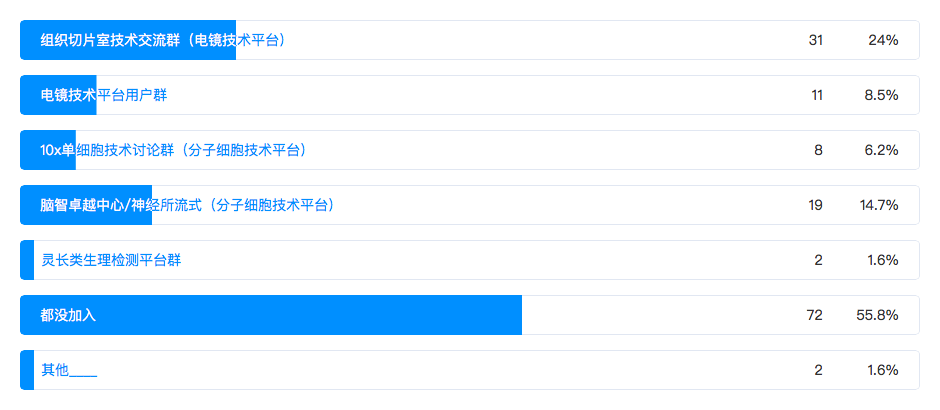Screen dimensions: 940x410
Task: Click the count 2 for 灵长类生理检测平台群
Action: pyautogui.click(x=818, y=260)
